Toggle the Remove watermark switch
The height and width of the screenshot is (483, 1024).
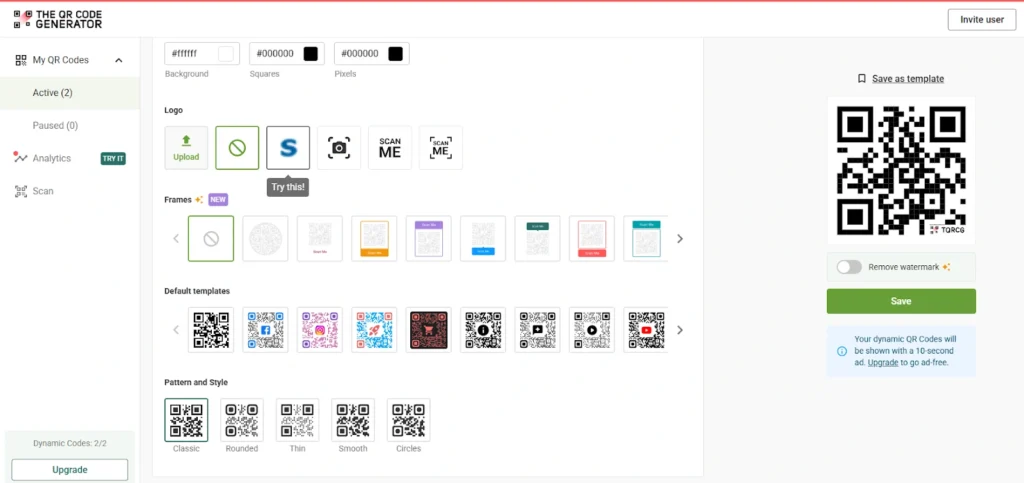849,267
